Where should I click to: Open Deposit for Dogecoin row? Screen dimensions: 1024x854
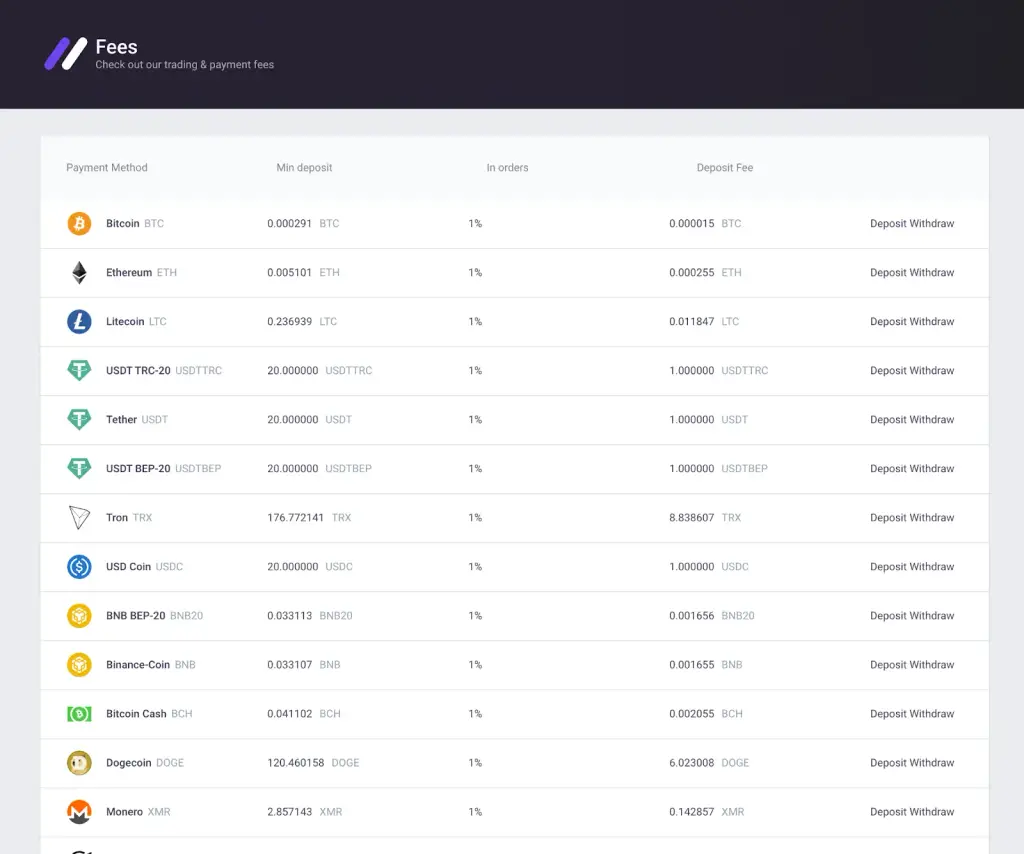[888, 763]
